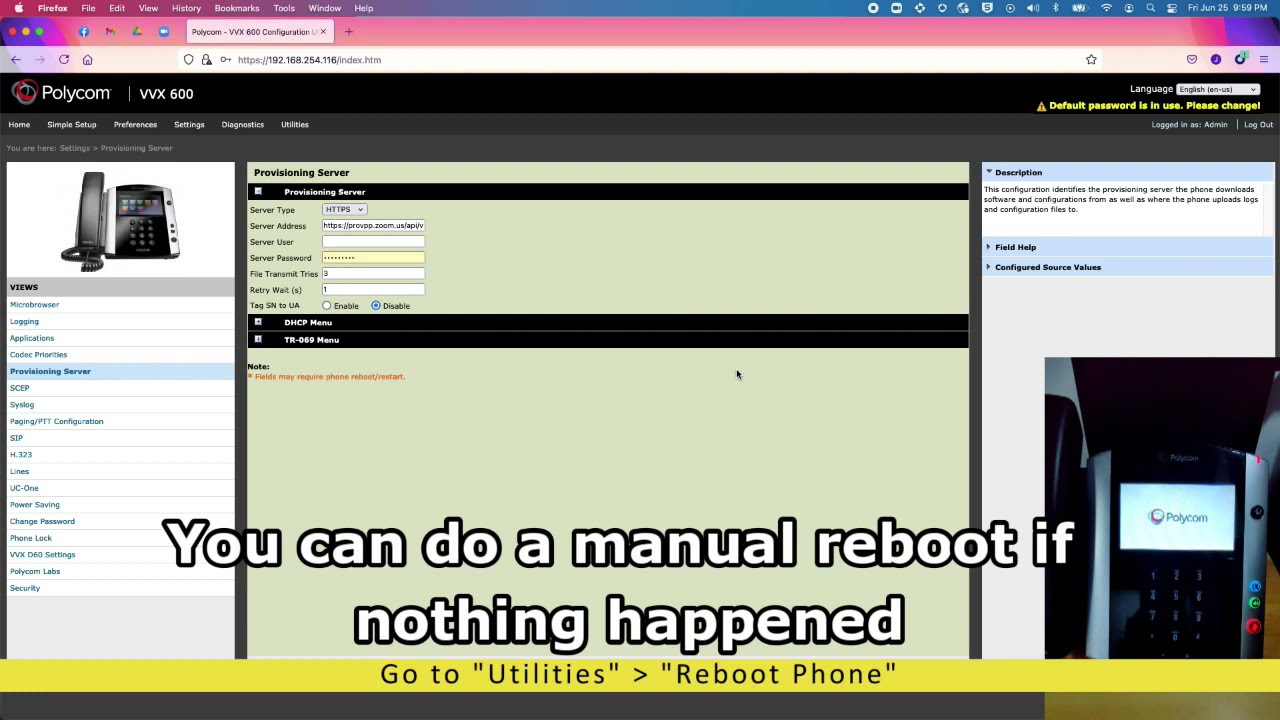Select Disable for Tag SN to UA
Screen dimensions: 1280x720
coord(376,306)
